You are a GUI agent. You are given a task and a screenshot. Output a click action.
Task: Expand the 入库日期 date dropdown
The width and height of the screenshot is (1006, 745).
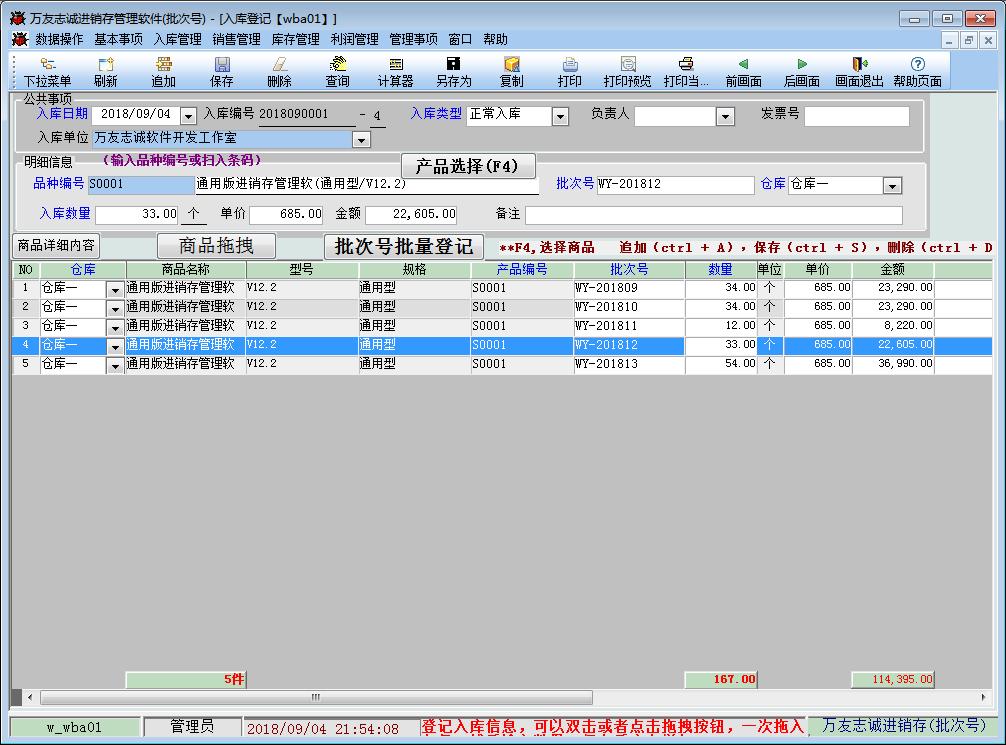[x=188, y=116]
